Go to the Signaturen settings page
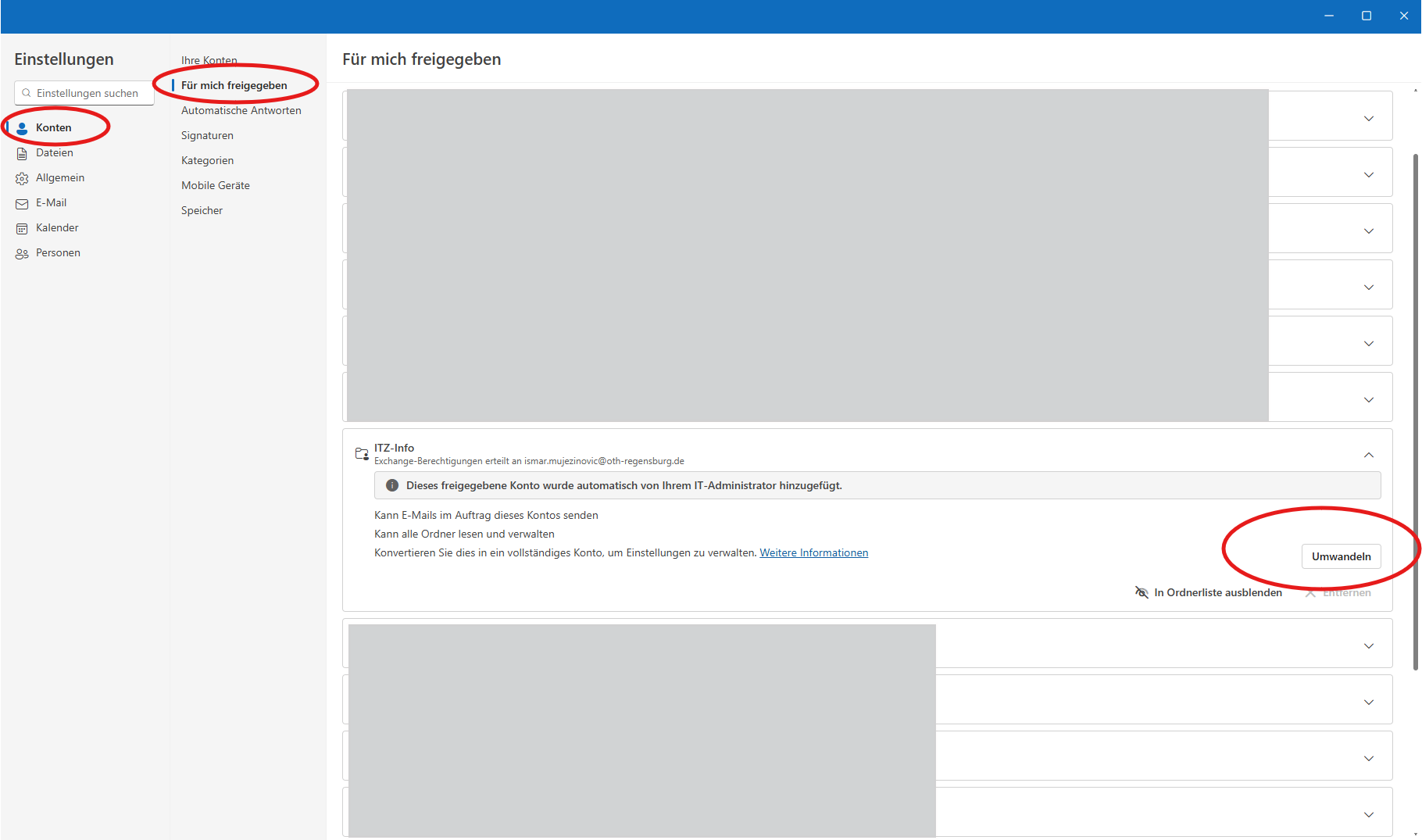Screen dimensions: 1422x840 pos(207,135)
